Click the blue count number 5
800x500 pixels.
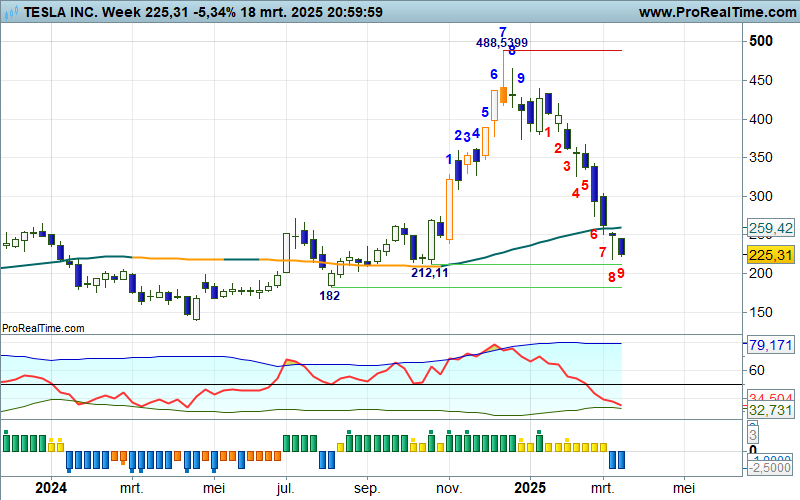[x=485, y=112]
